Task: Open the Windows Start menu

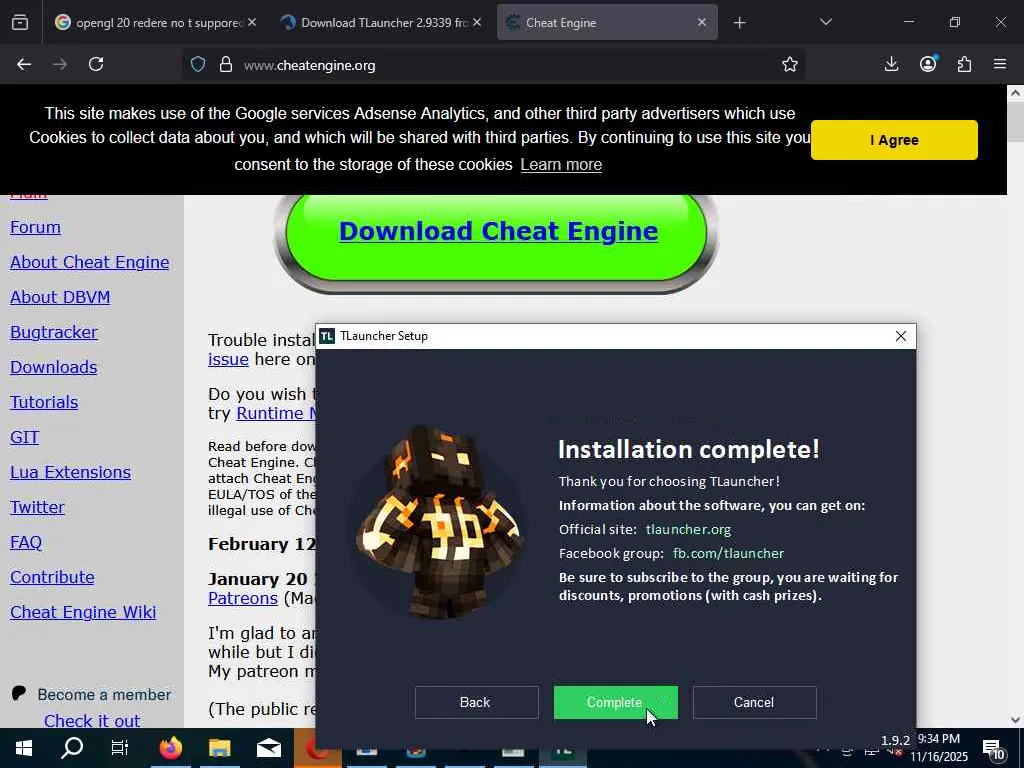Action: (24, 748)
